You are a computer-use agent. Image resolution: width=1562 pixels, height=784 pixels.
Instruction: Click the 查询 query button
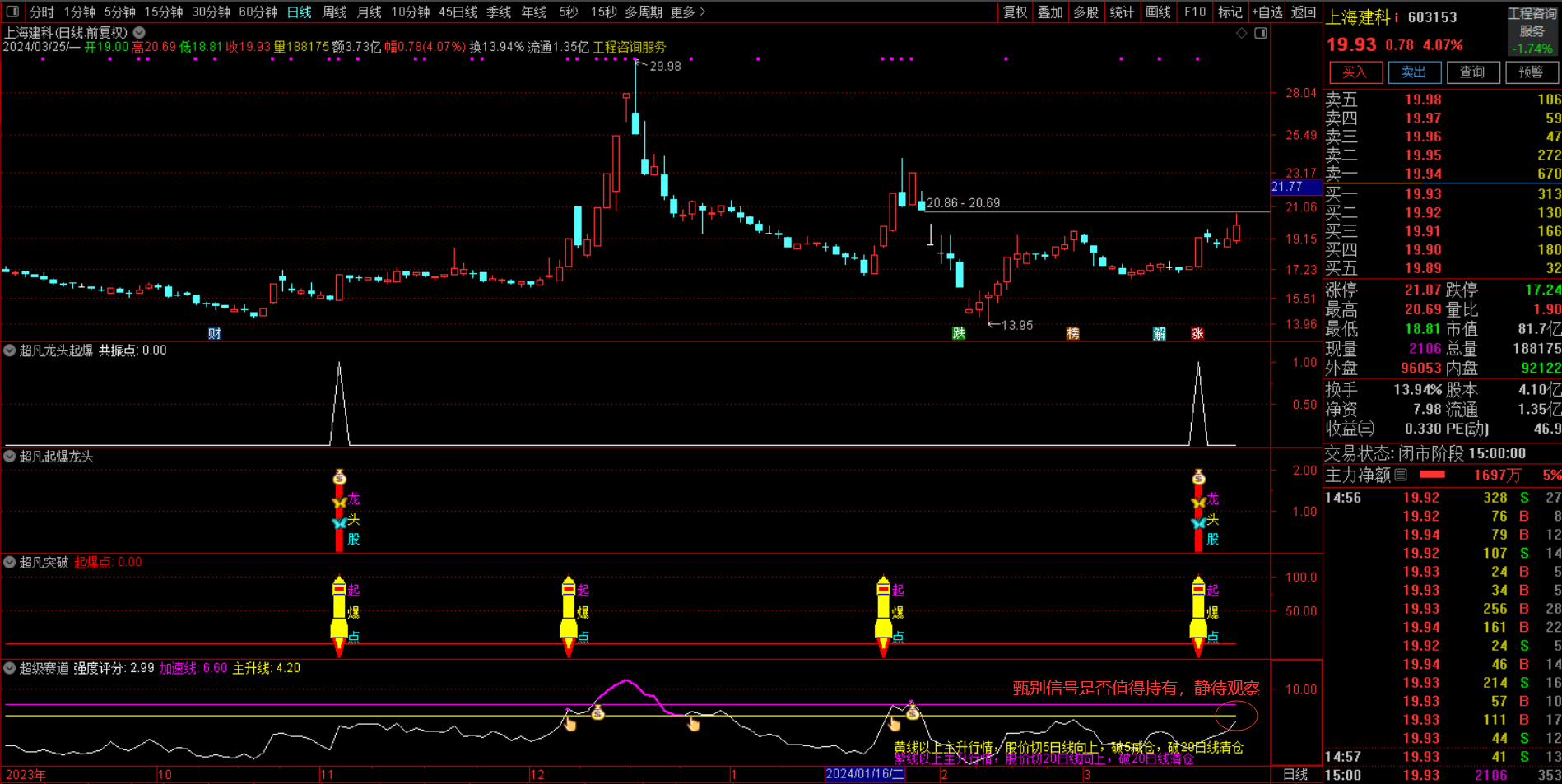[1472, 72]
